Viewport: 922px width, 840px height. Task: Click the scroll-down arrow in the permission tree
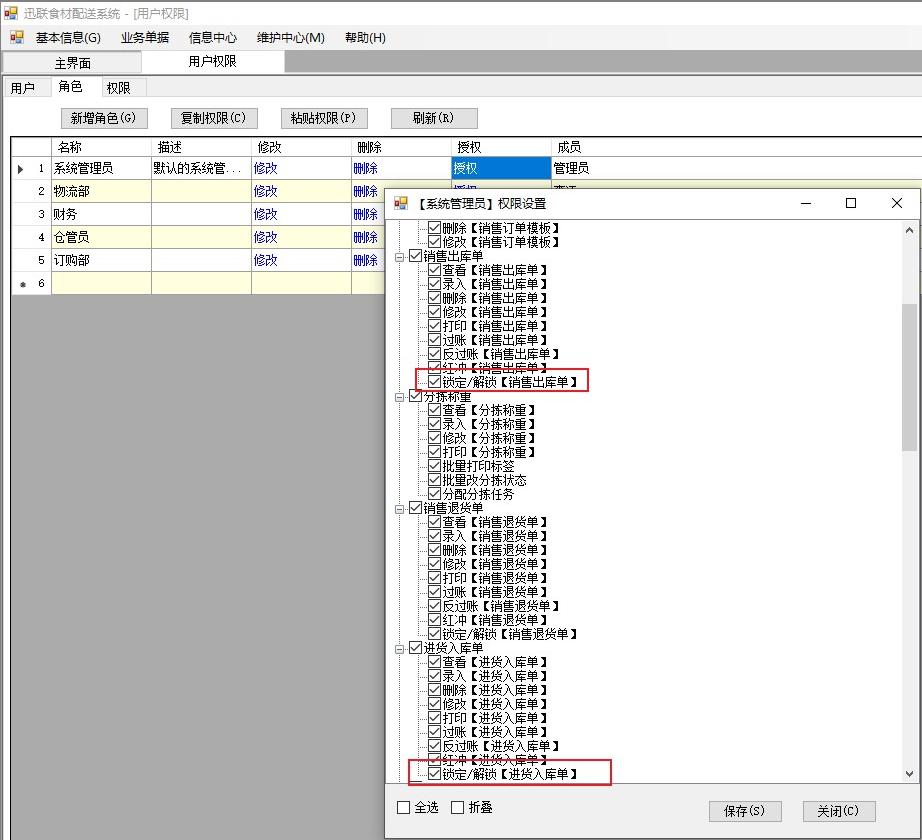coord(910,774)
